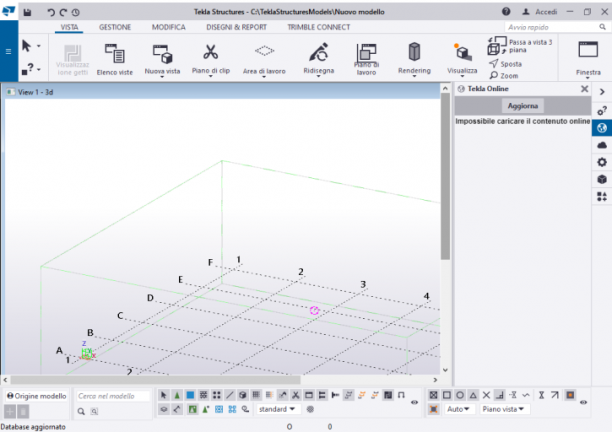Screen dimensions: 612x432
Task: Open the undo history clock icon
Action: coord(76,12)
